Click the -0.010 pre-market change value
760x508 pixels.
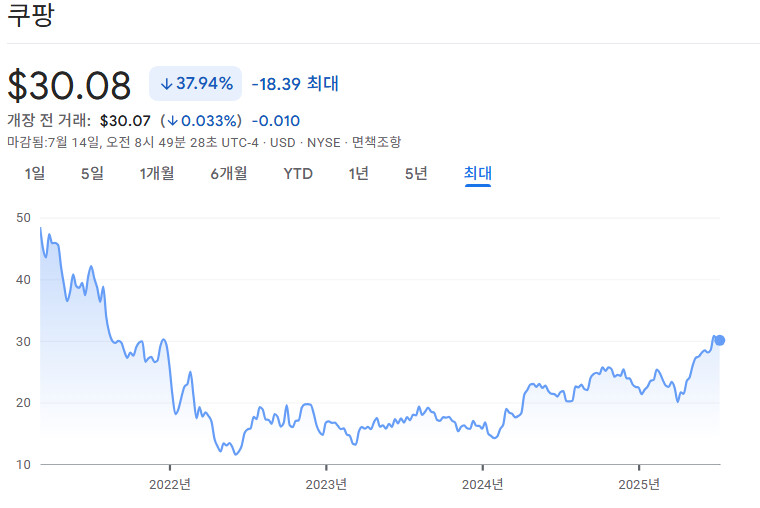pyautogui.click(x=276, y=121)
